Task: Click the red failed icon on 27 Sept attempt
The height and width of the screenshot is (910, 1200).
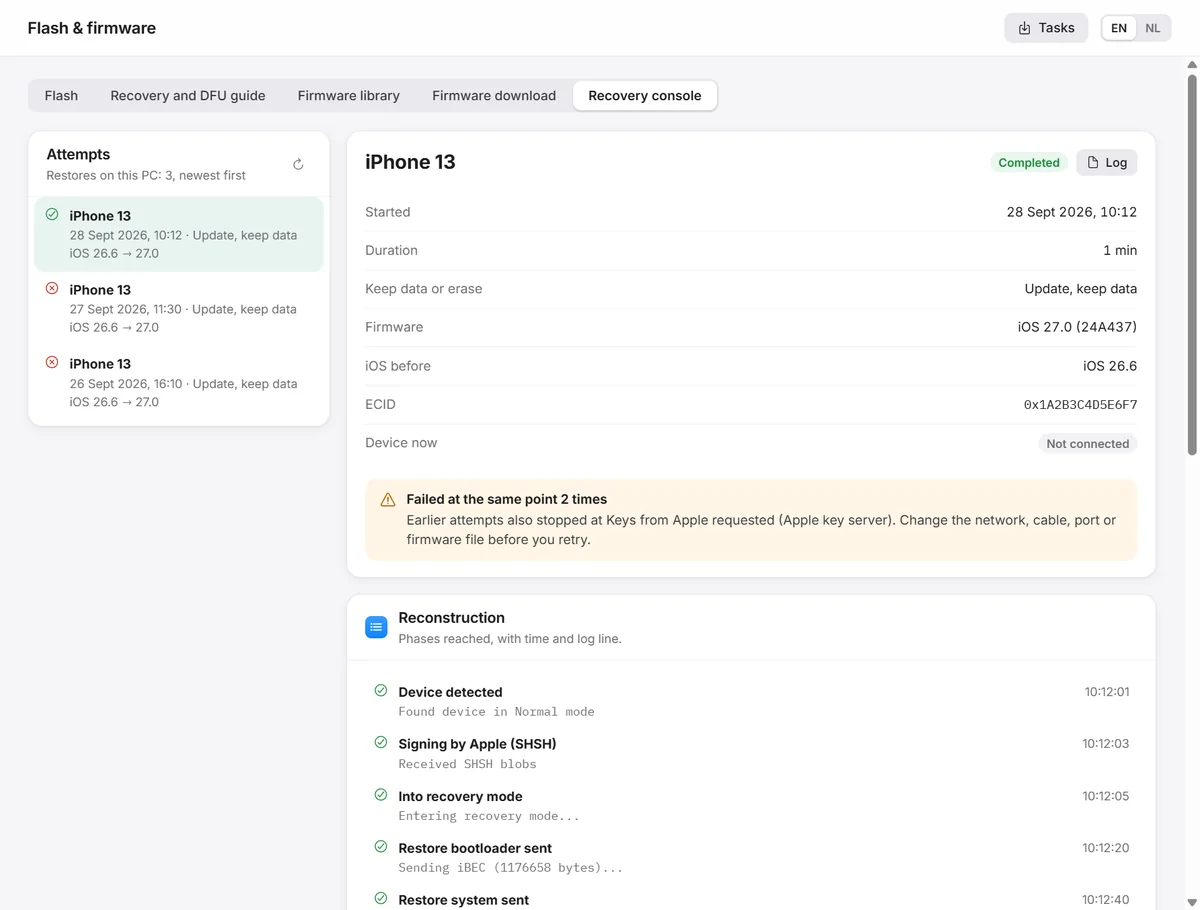Action: (x=52, y=288)
